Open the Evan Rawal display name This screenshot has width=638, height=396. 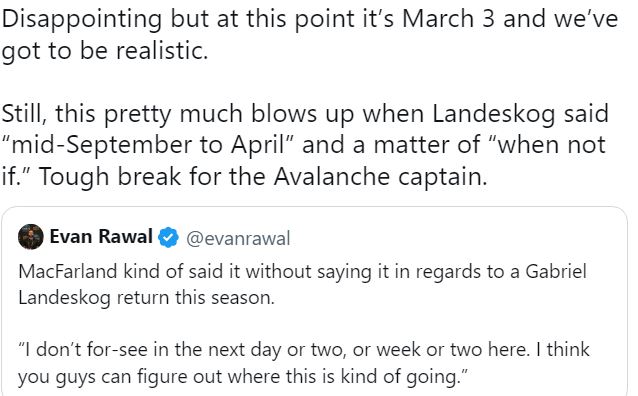tap(101, 236)
